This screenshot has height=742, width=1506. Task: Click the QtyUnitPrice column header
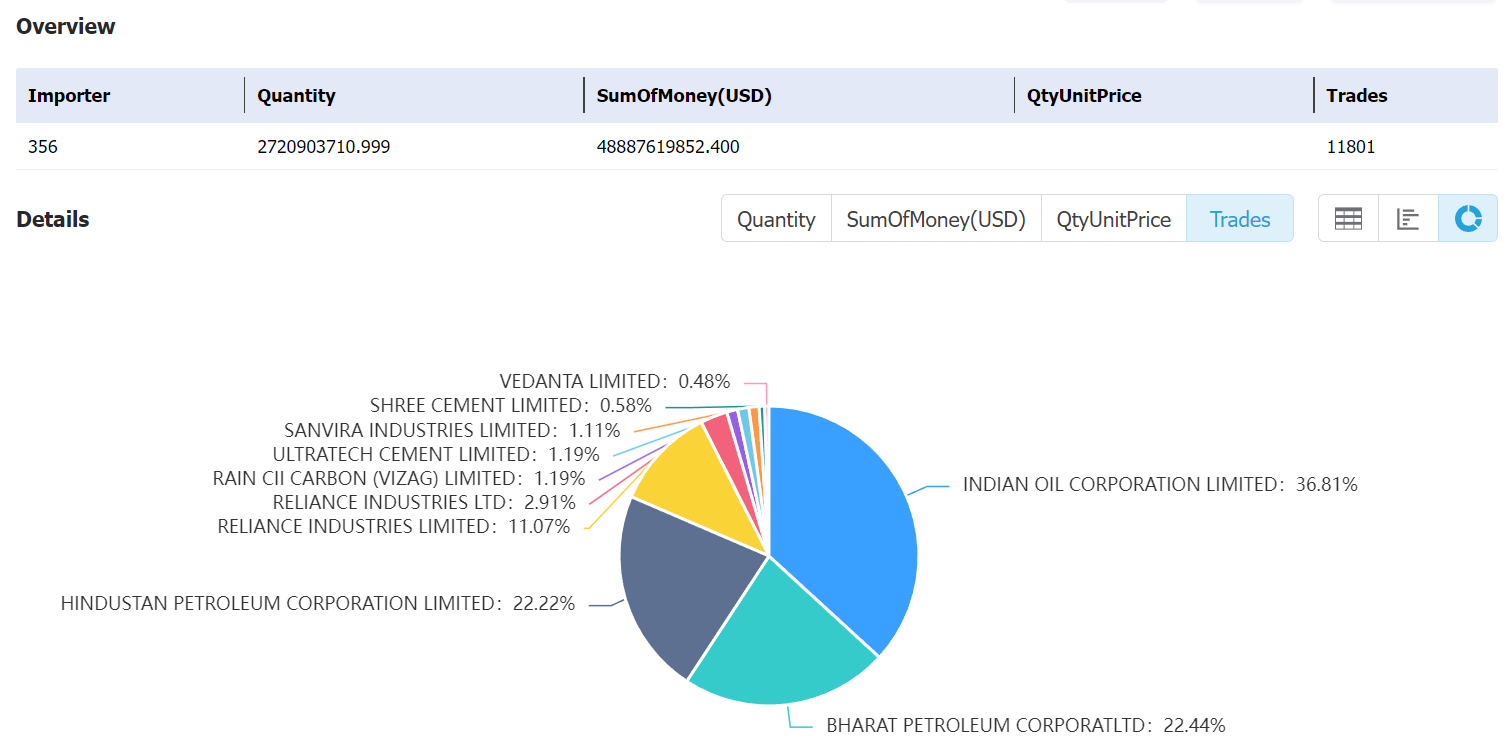[x=1083, y=96]
